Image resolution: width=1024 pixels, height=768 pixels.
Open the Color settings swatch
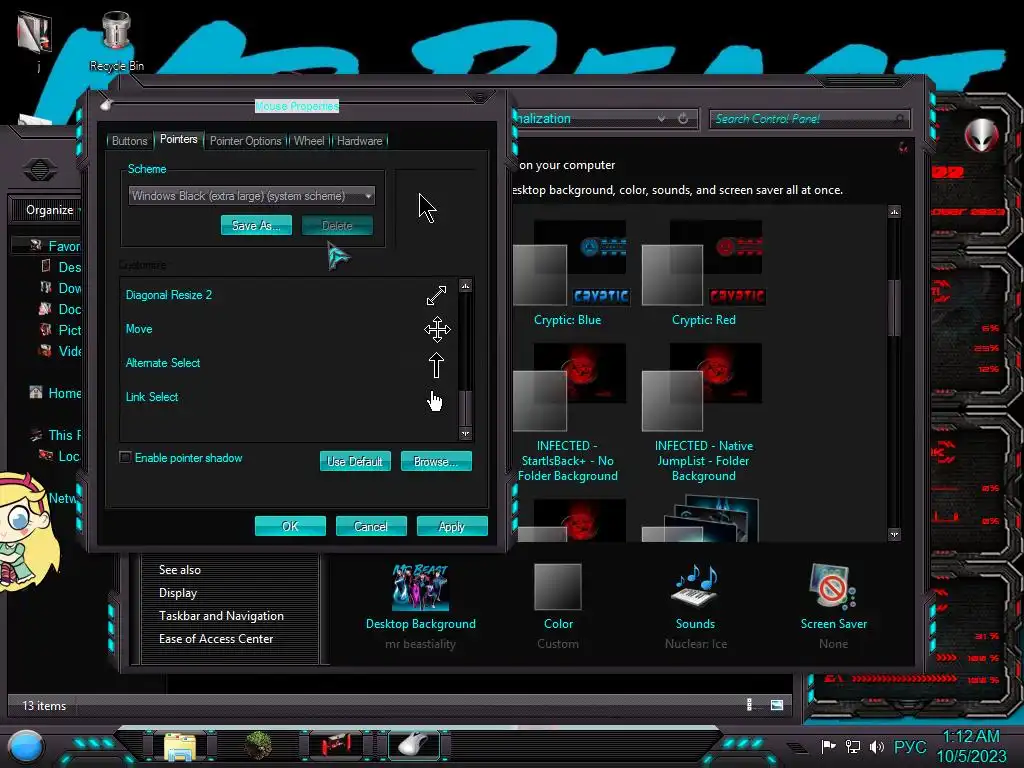pyautogui.click(x=558, y=586)
